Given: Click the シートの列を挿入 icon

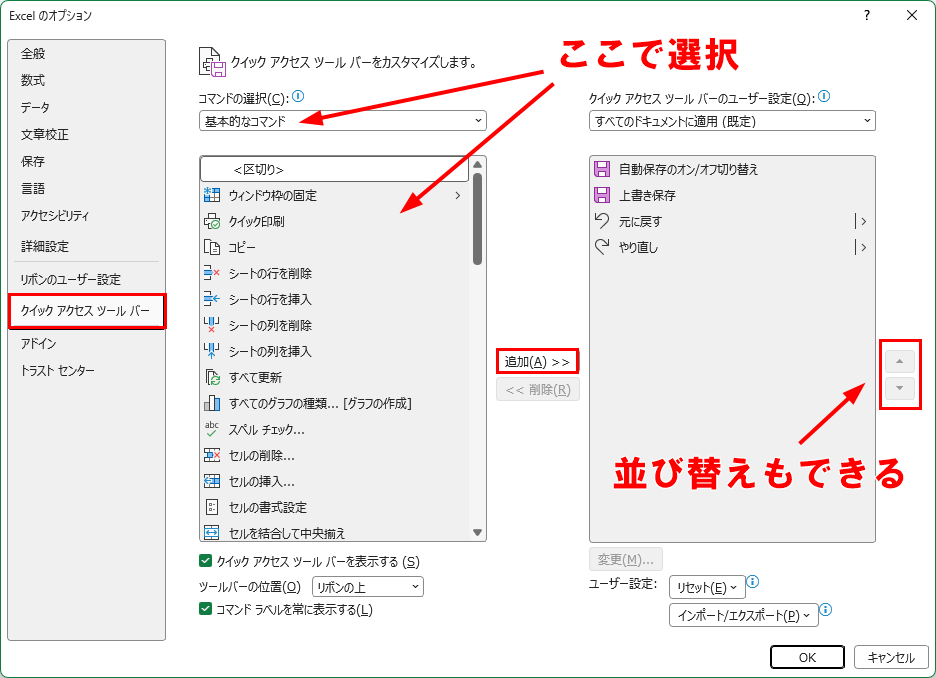Looking at the screenshot, I should click(211, 351).
